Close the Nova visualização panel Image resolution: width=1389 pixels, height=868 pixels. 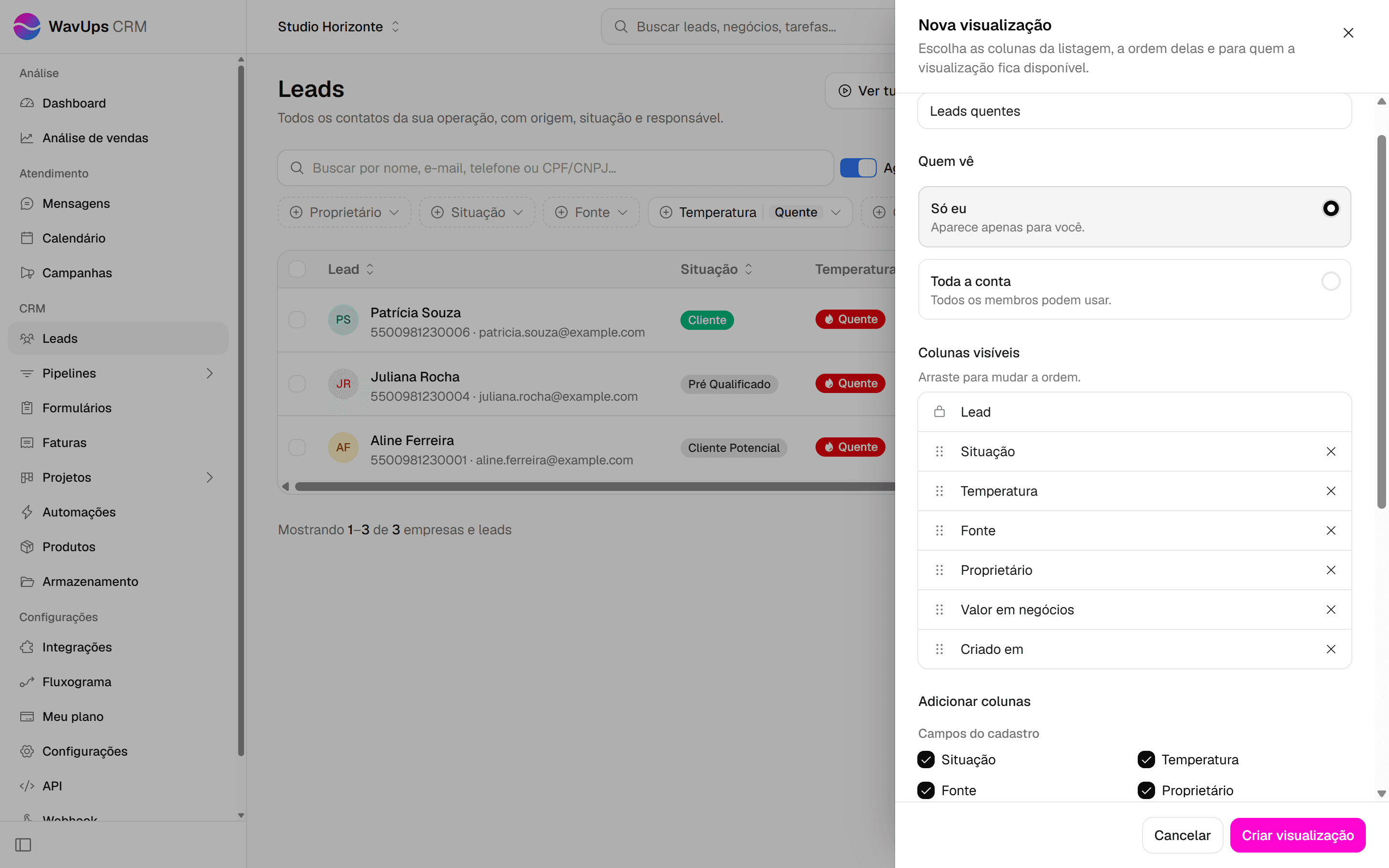[x=1348, y=33]
